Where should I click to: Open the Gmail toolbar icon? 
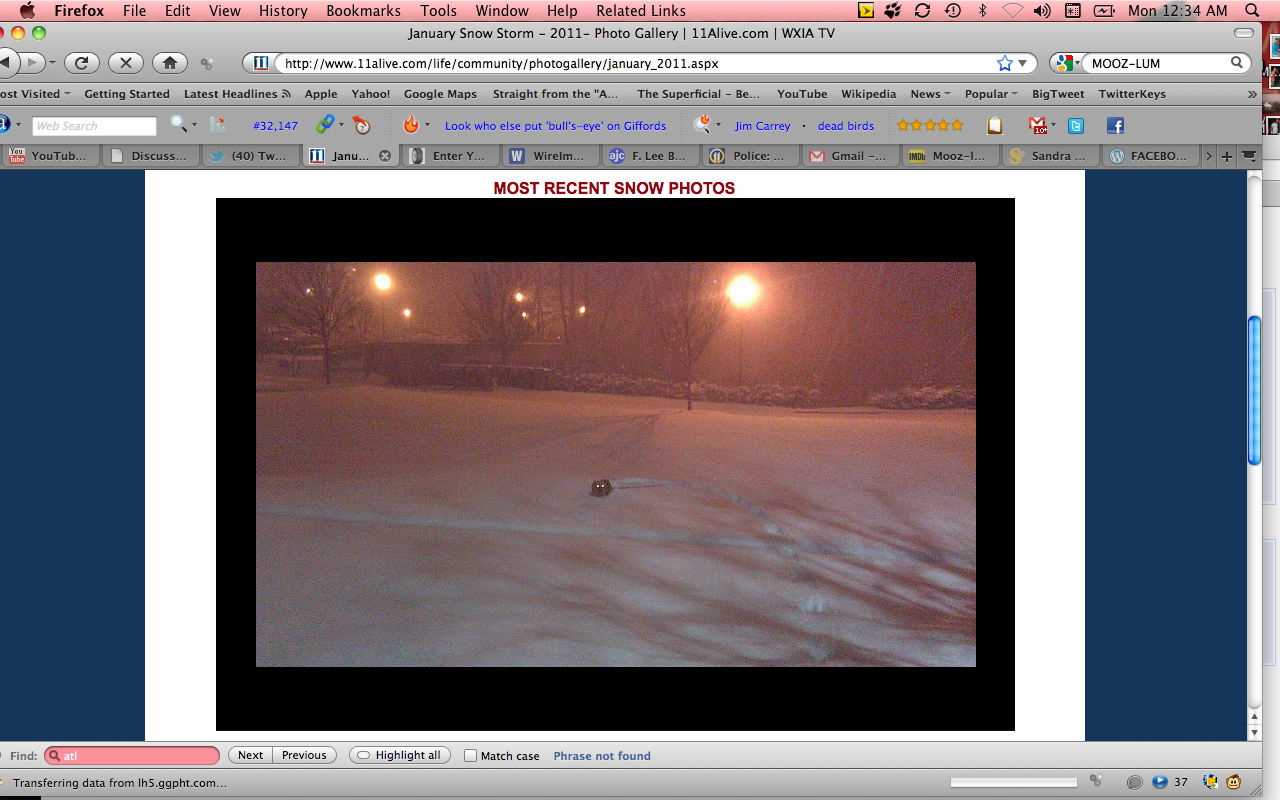tap(1038, 125)
